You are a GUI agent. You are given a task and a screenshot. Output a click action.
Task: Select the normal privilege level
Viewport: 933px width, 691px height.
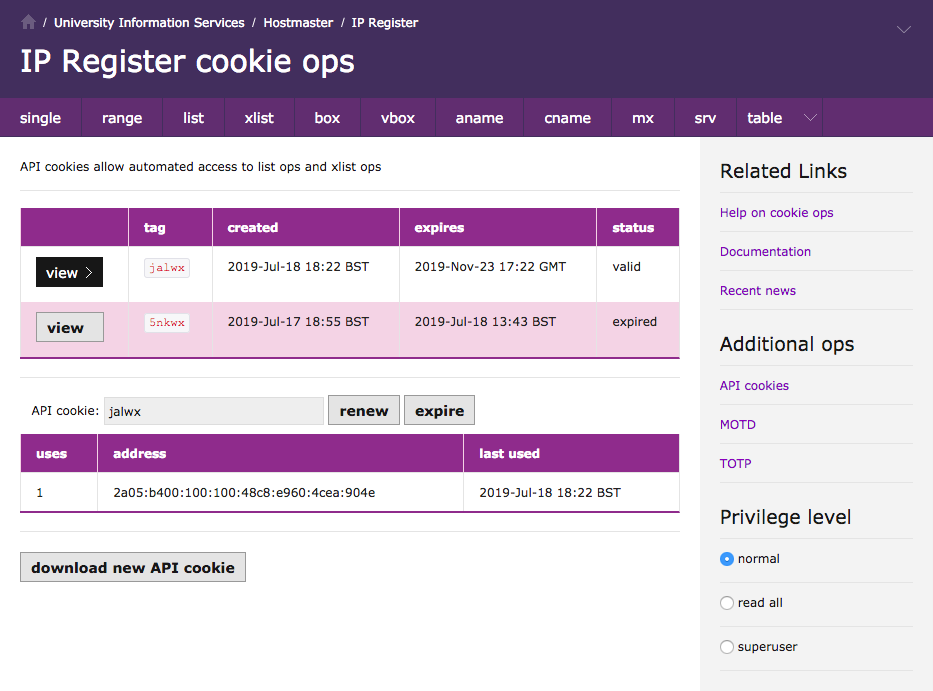point(727,559)
